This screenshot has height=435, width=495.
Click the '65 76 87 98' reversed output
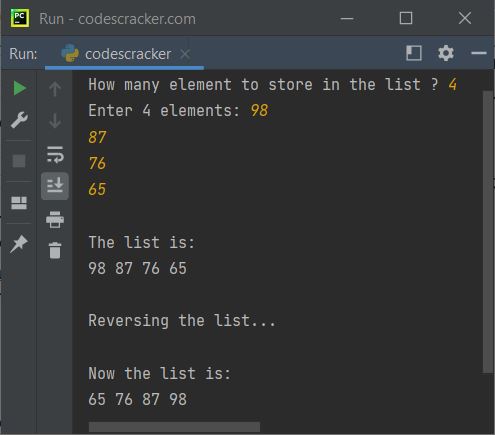137,399
